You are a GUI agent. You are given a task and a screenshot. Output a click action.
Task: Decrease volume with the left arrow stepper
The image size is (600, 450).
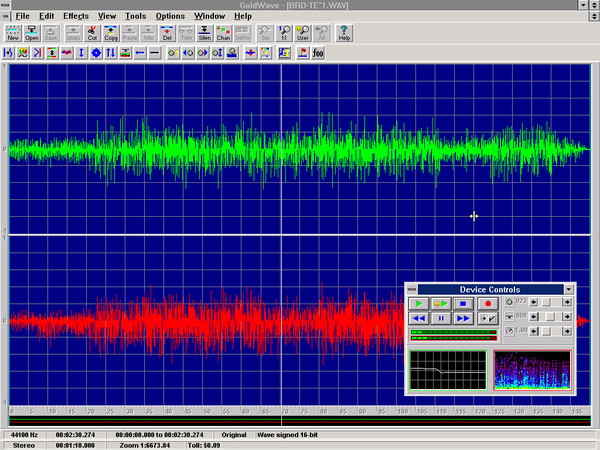[533, 302]
